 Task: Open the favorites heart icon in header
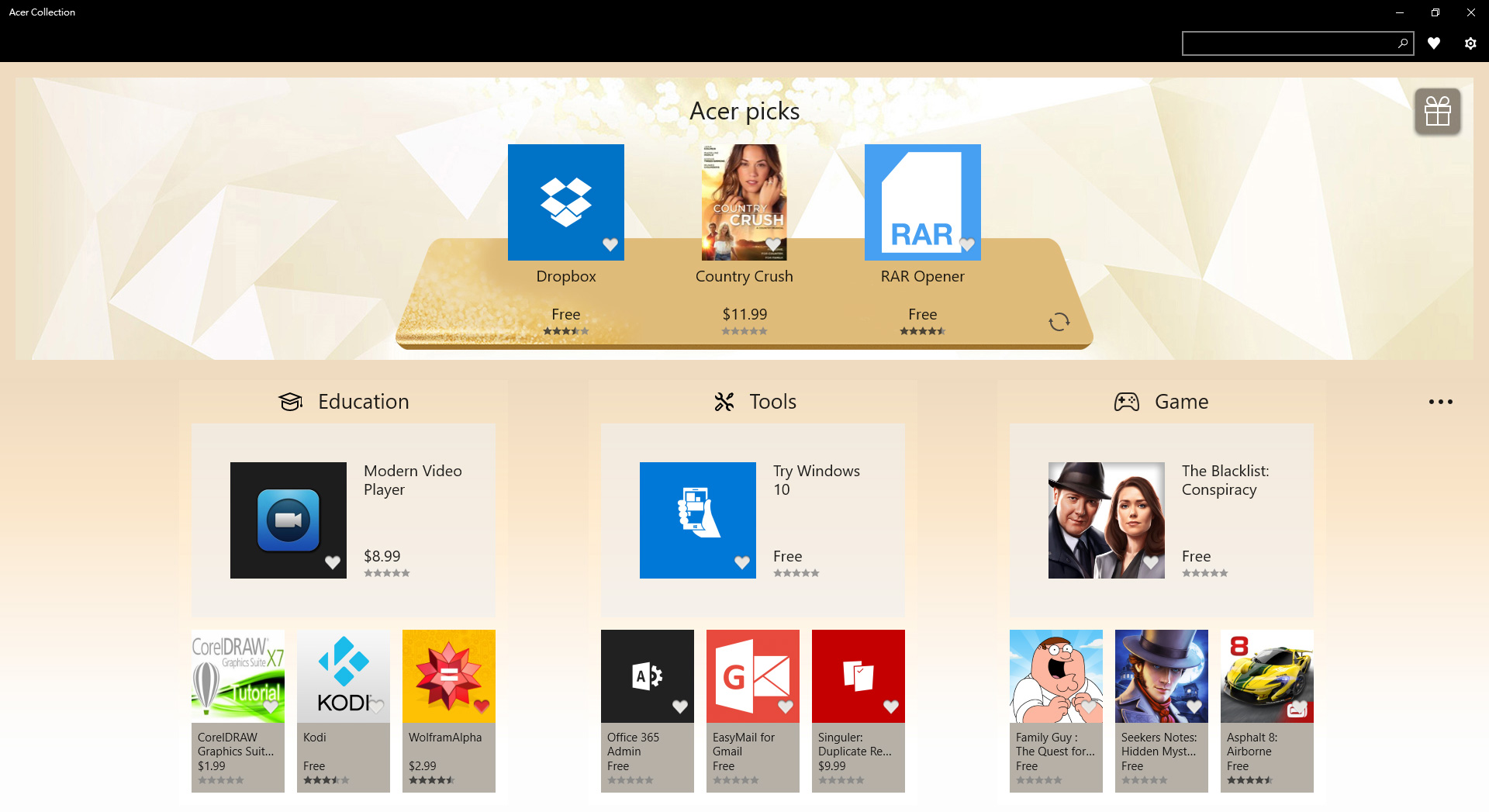(x=1434, y=43)
